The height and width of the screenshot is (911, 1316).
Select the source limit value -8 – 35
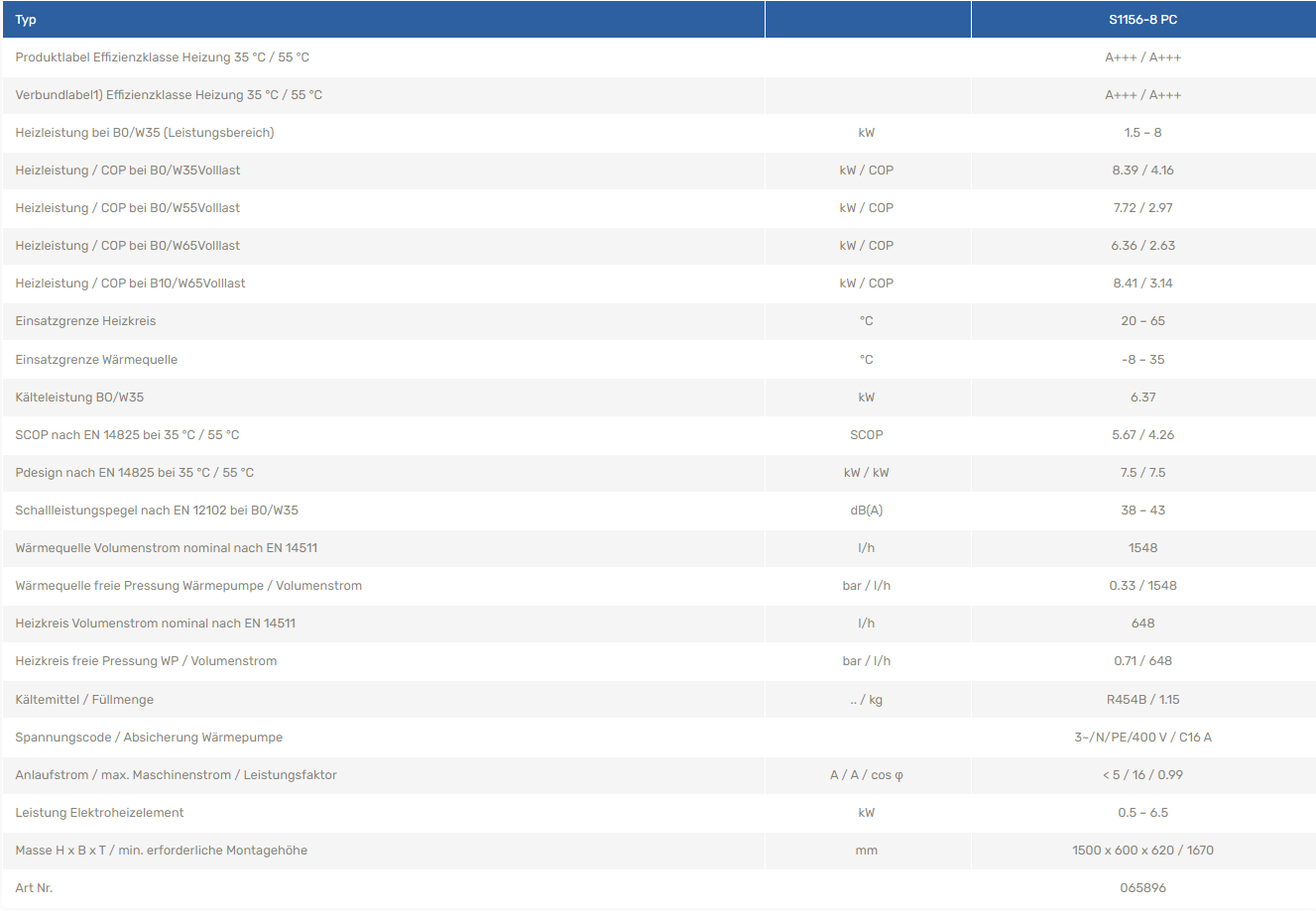point(1142,360)
